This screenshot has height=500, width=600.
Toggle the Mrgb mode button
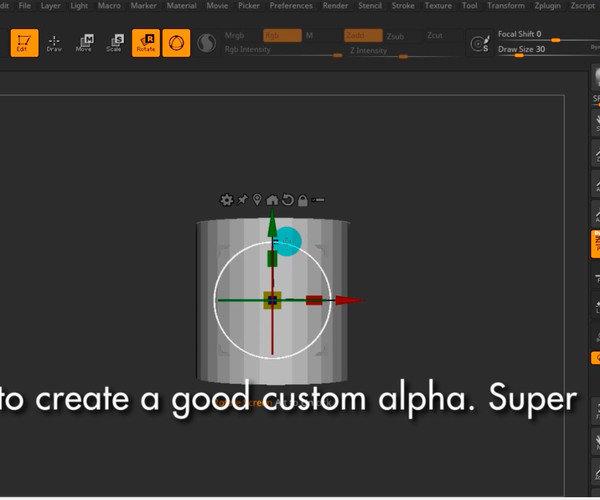coord(235,36)
